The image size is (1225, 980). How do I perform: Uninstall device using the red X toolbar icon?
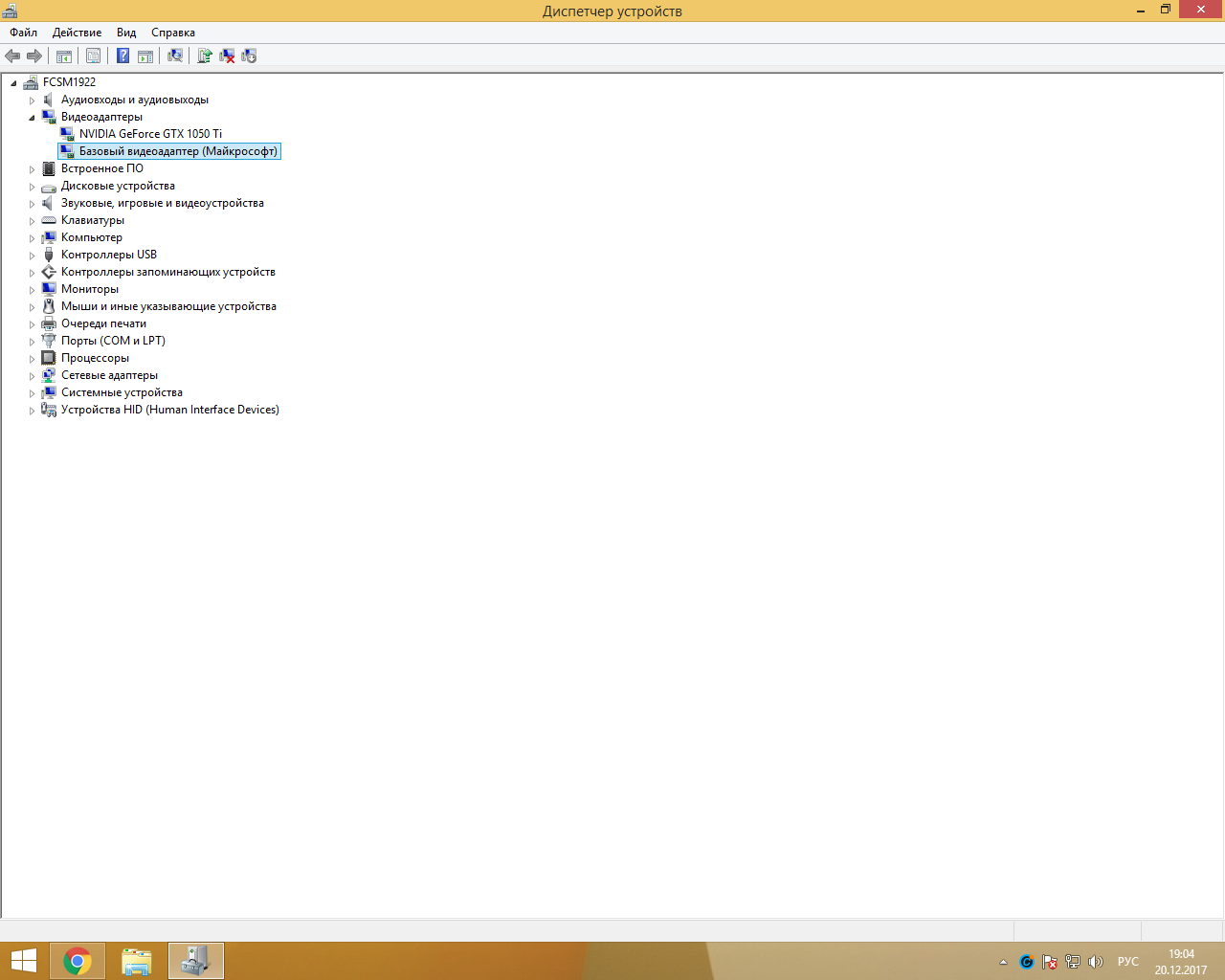[227, 56]
